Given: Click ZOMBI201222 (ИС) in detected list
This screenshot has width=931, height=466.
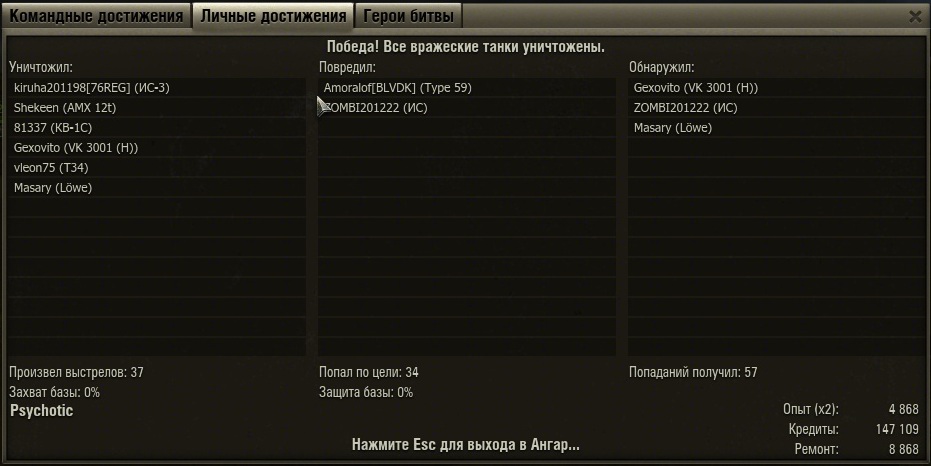Looking at the screenshot, I should coord(777,108).
